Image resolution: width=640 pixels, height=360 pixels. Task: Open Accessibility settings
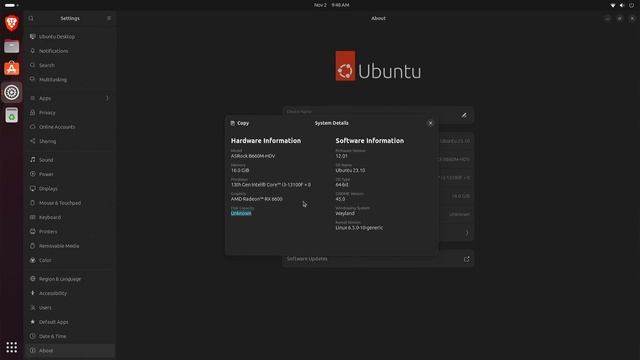70,293
